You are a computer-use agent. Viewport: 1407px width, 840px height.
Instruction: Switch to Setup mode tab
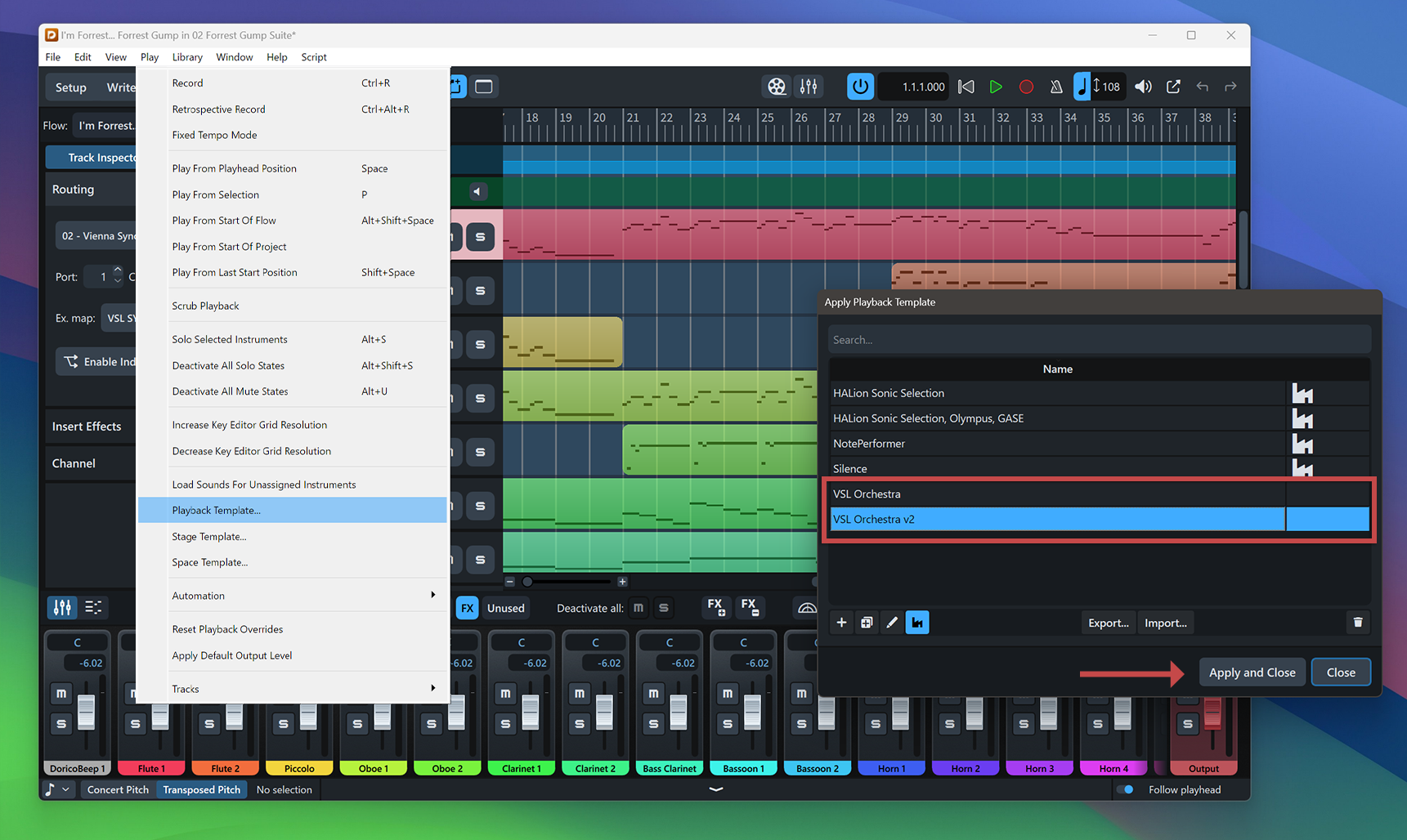point(71,87)
